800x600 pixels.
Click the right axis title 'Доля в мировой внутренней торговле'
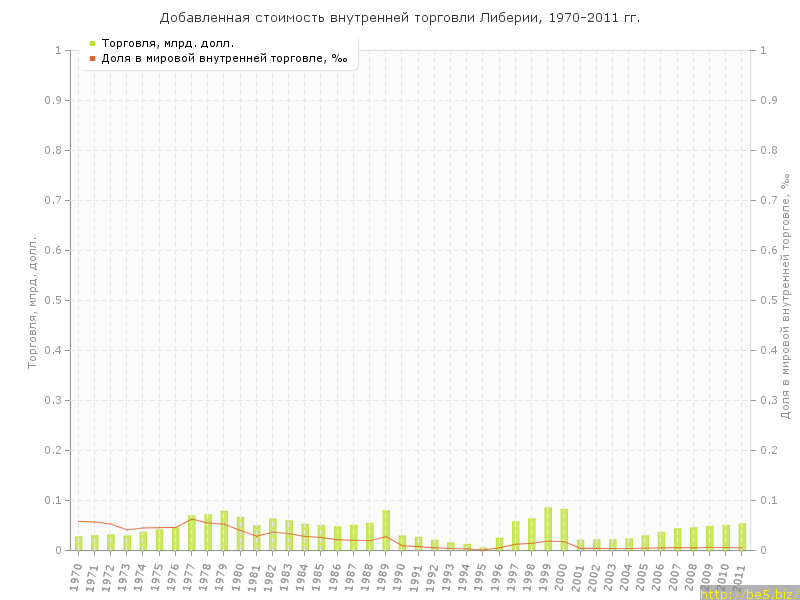coord(785,295)
